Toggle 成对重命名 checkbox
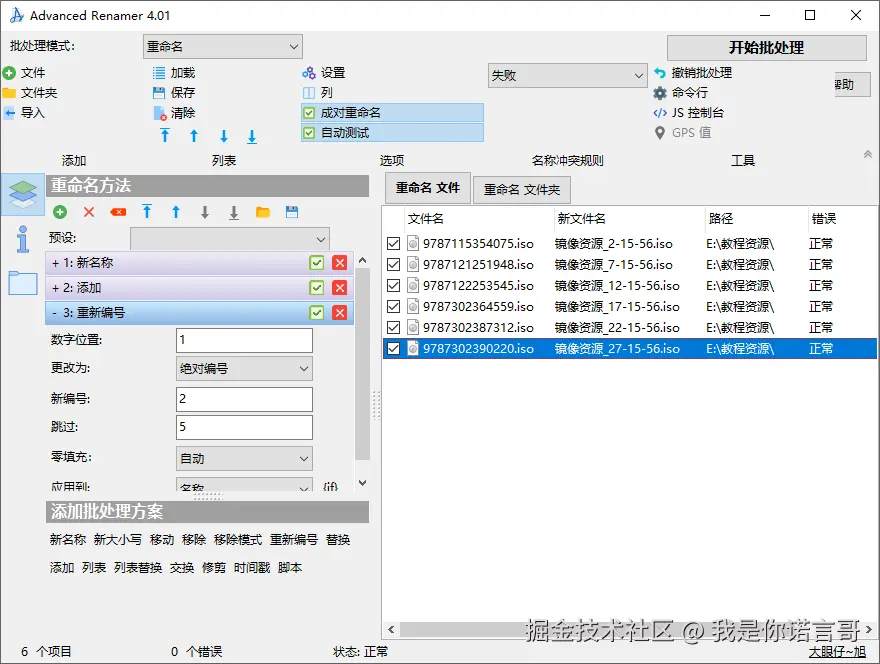This screenshot has width=880, height=664. click(x=309, y=113)
